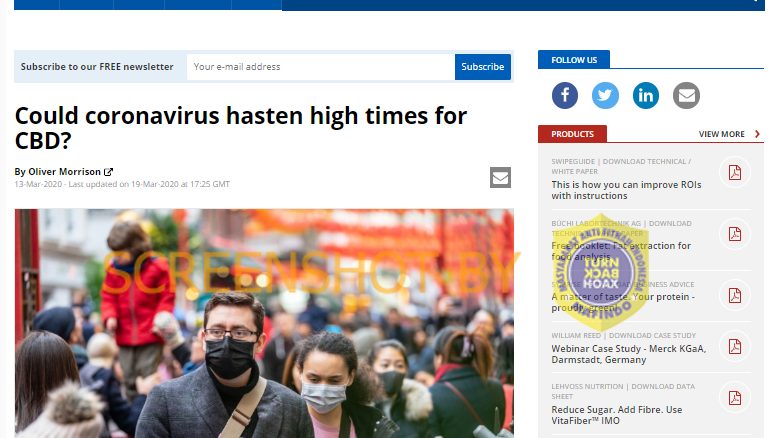The width and height of the screenshot is (773, 438).
Task: Open author Oliver Morrison's link
Action: [x=65, y=172]
